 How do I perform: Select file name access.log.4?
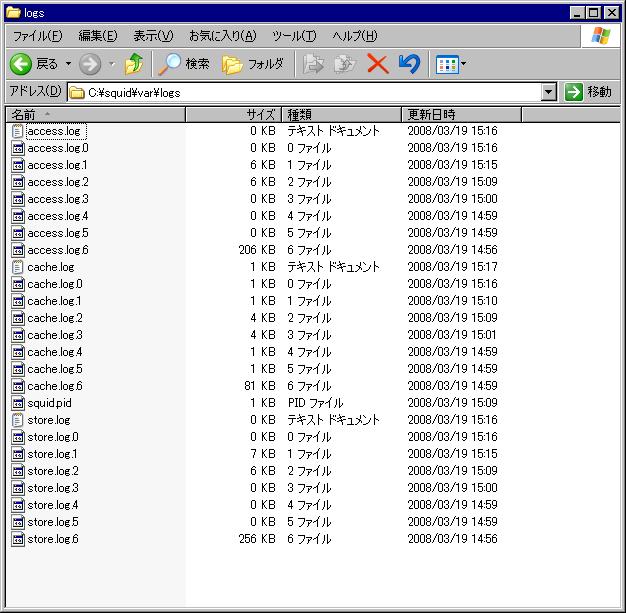58,216
